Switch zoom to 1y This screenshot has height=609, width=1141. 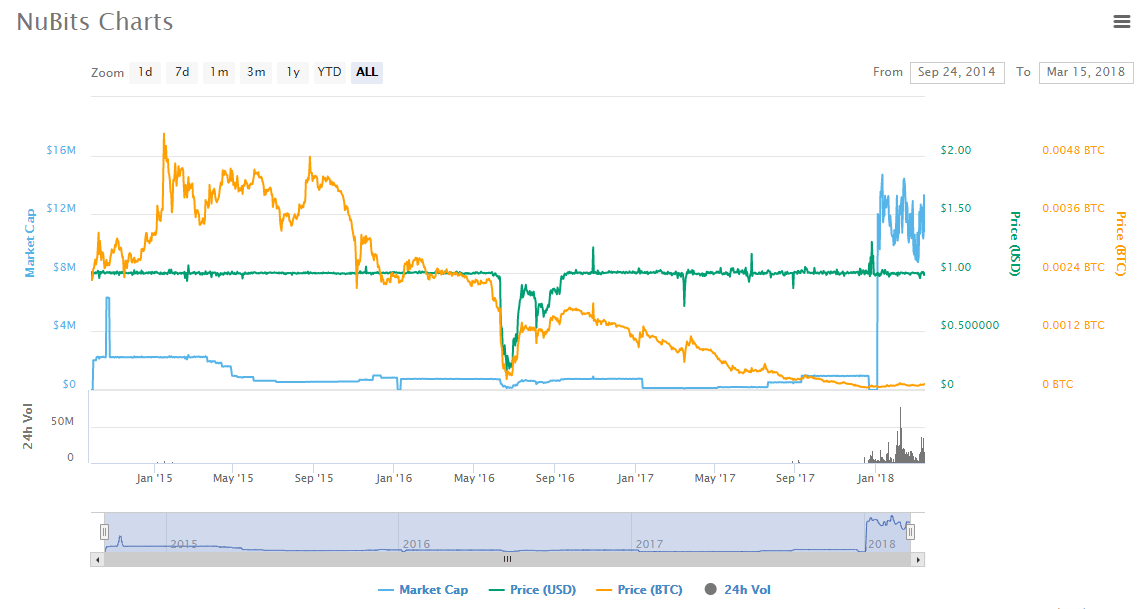coord(293,72)
